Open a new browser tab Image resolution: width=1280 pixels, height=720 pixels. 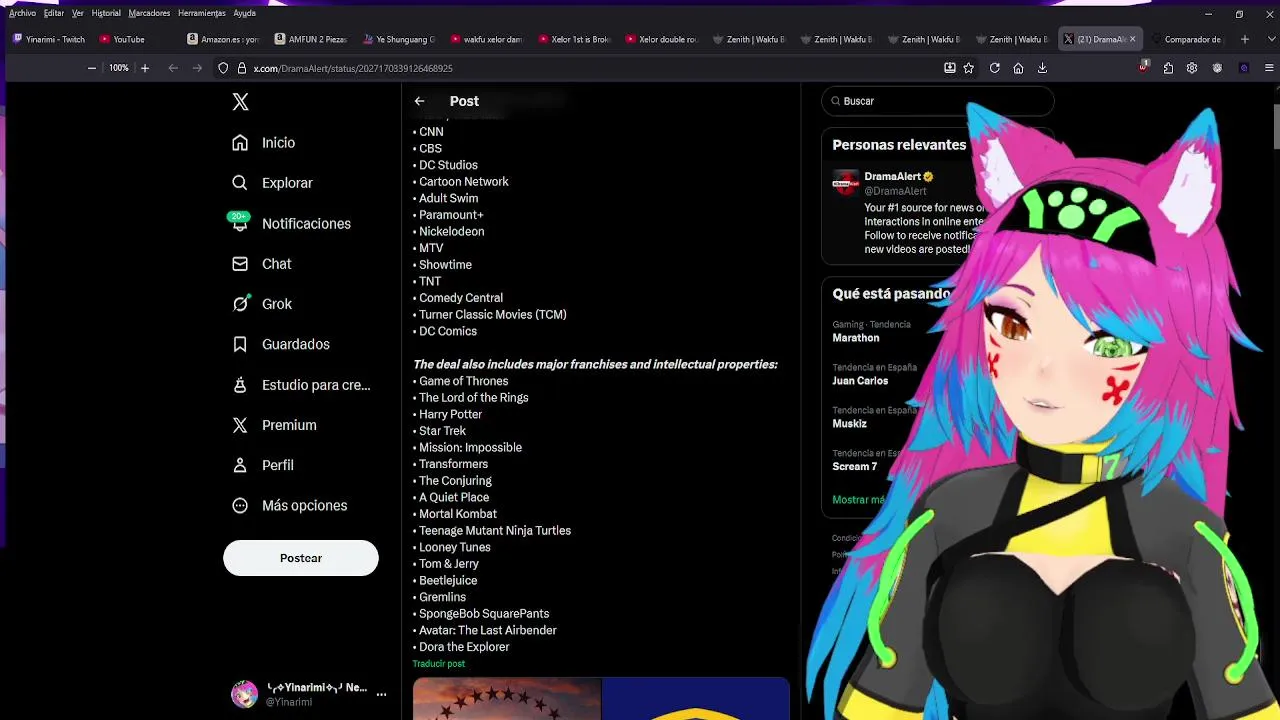[1244, 39]
